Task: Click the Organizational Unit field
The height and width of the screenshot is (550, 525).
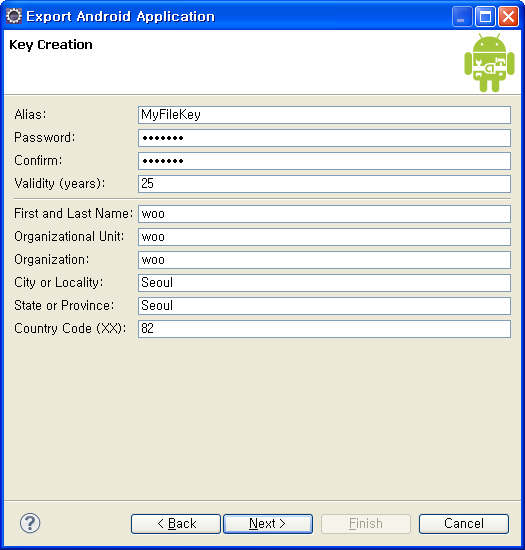Action: click(324, 237)
